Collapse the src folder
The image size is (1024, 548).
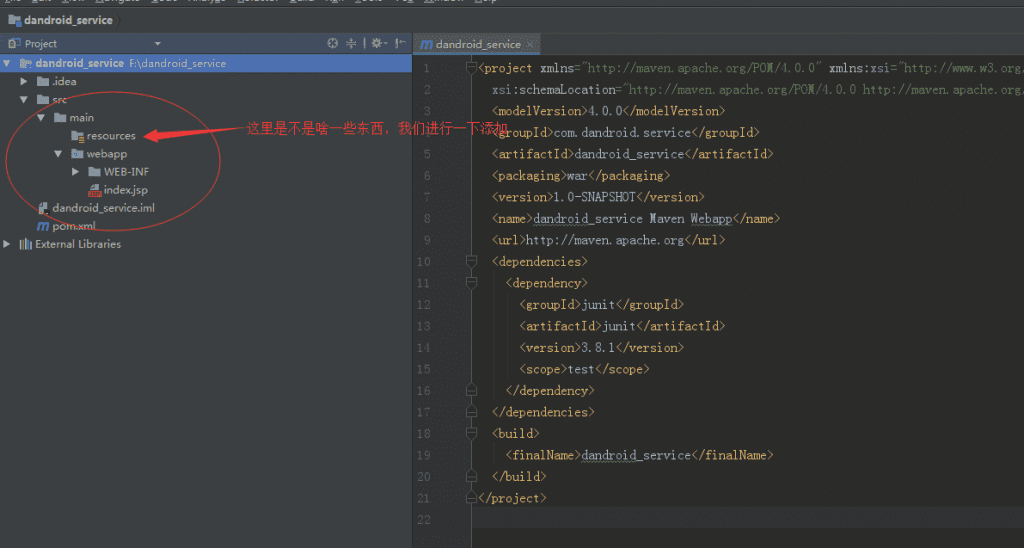click(25, 100)
